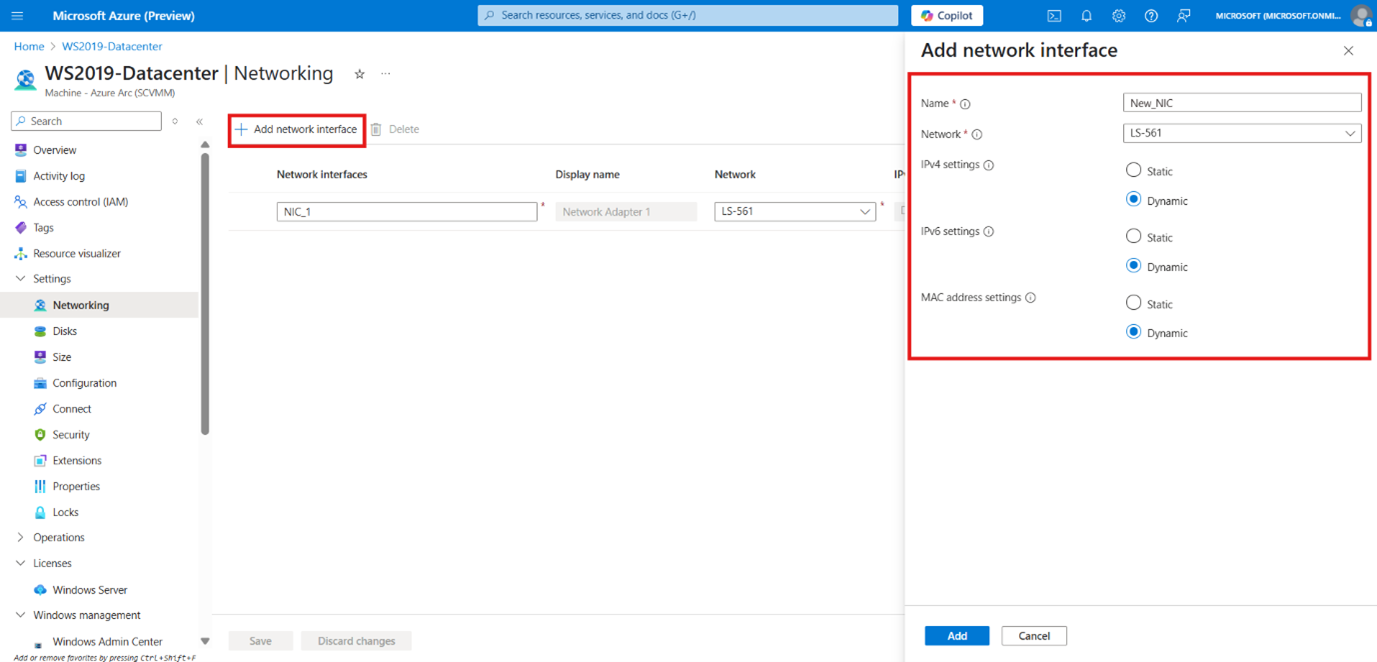Go to Access control (IAM)

pyautogui.click(x=80, y=202)
